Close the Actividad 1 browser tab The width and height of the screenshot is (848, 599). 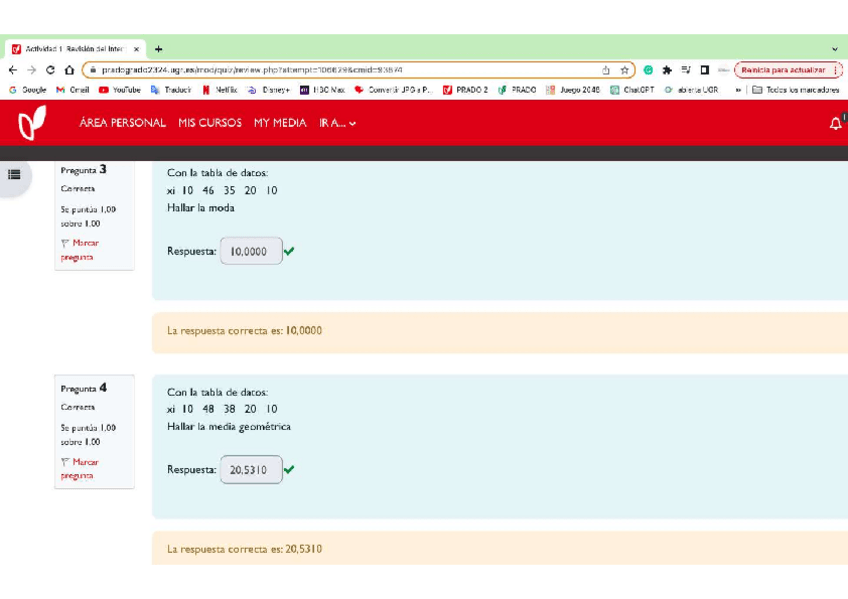136,49
